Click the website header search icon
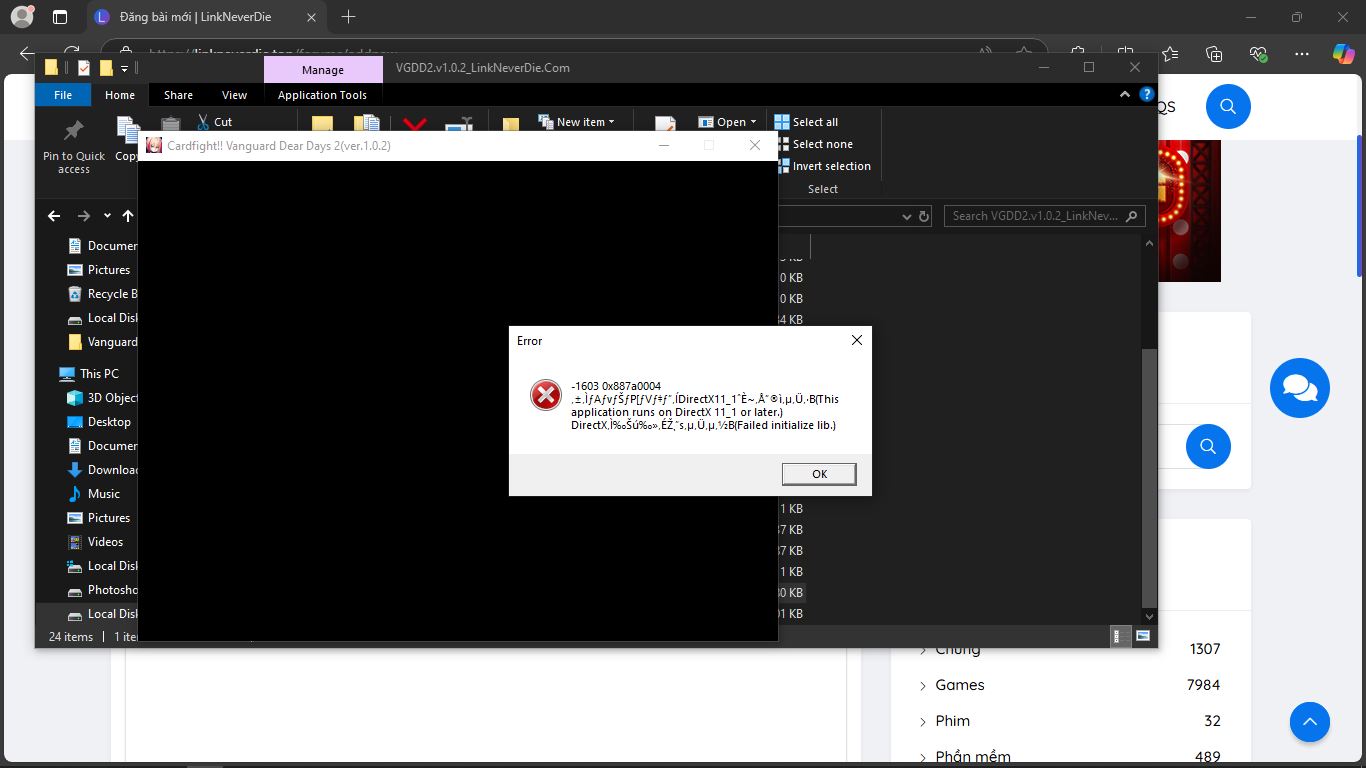Image resolution: width=1366 pixels, height=768 pixels. [1228, 107]
